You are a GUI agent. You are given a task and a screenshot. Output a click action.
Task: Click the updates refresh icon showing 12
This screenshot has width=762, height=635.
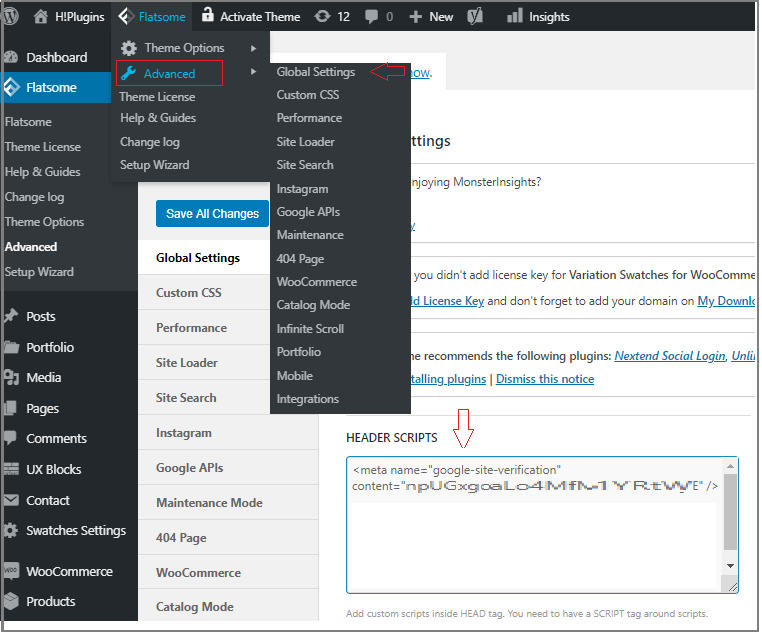click(x=322, y=17)
